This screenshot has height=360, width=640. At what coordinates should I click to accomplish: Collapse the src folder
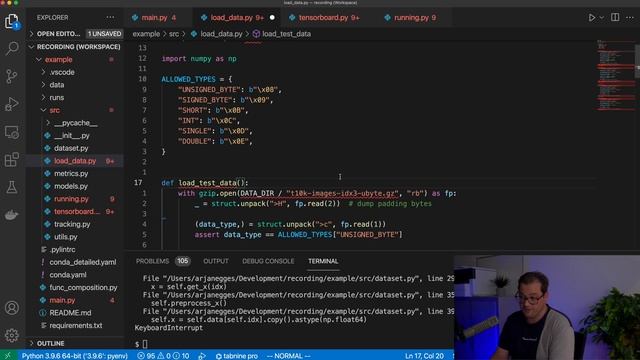(x=75, y=110)
